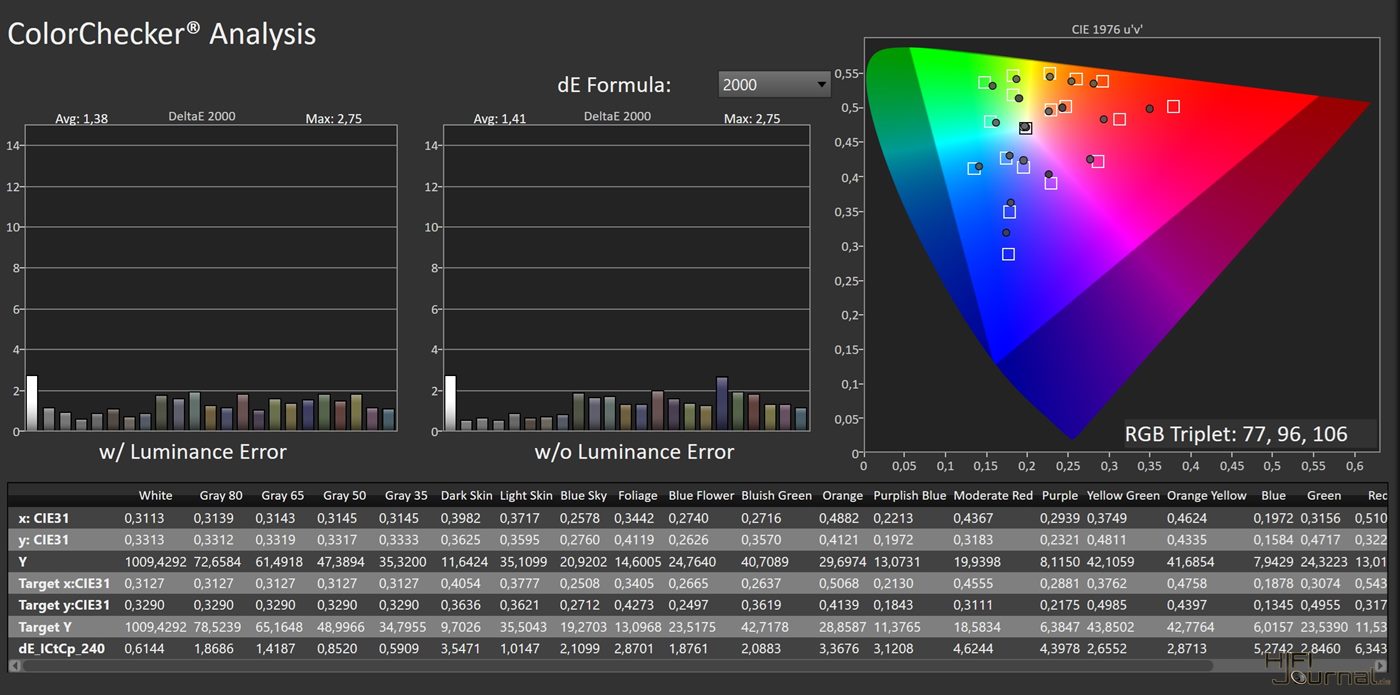Click tallest purple bar in w/o Luminance chart
Screen dimensions: 1400x695
click(722, 403)
